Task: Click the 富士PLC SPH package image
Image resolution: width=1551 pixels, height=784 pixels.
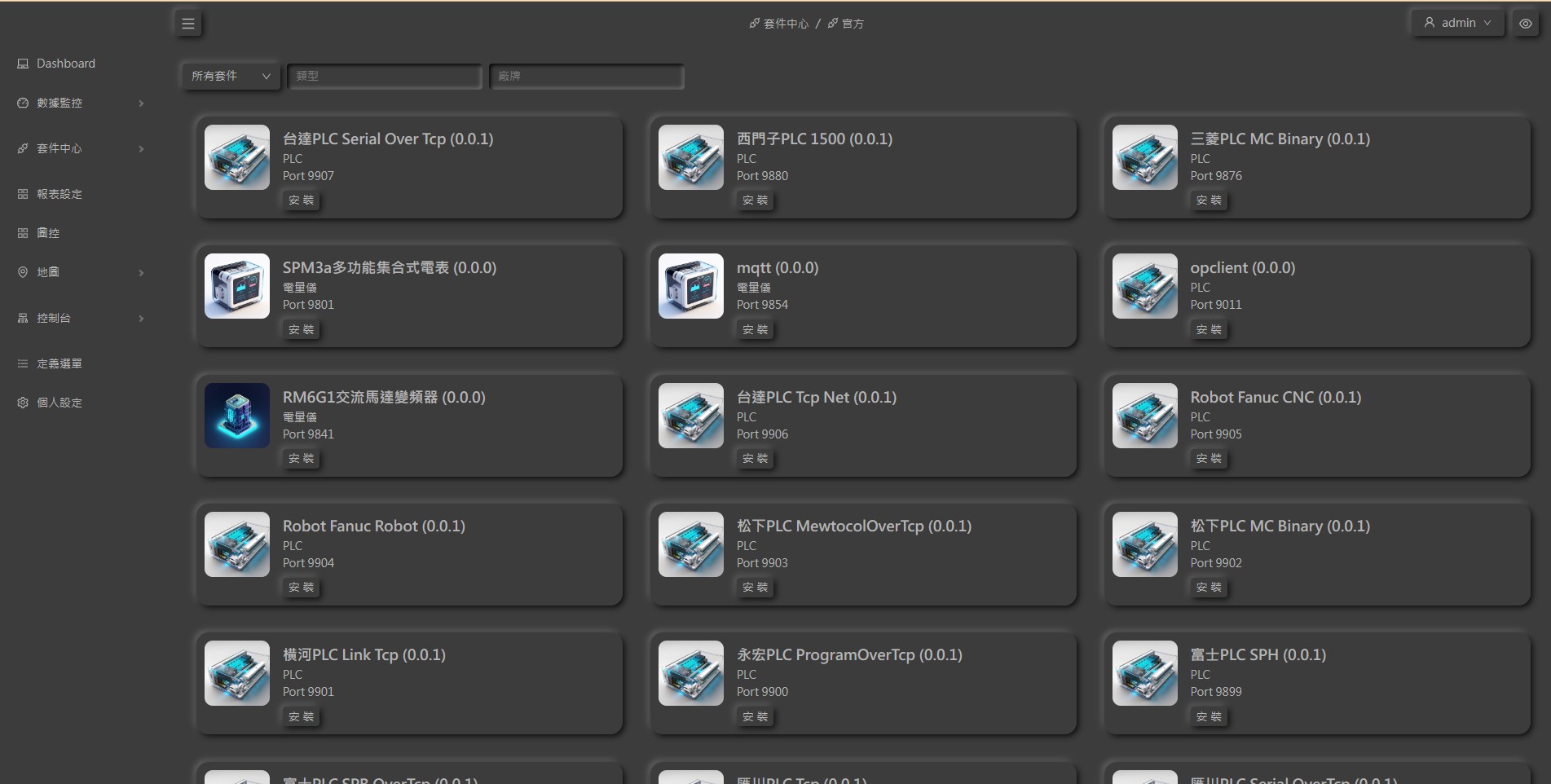Action: [x=1145, y=673]
